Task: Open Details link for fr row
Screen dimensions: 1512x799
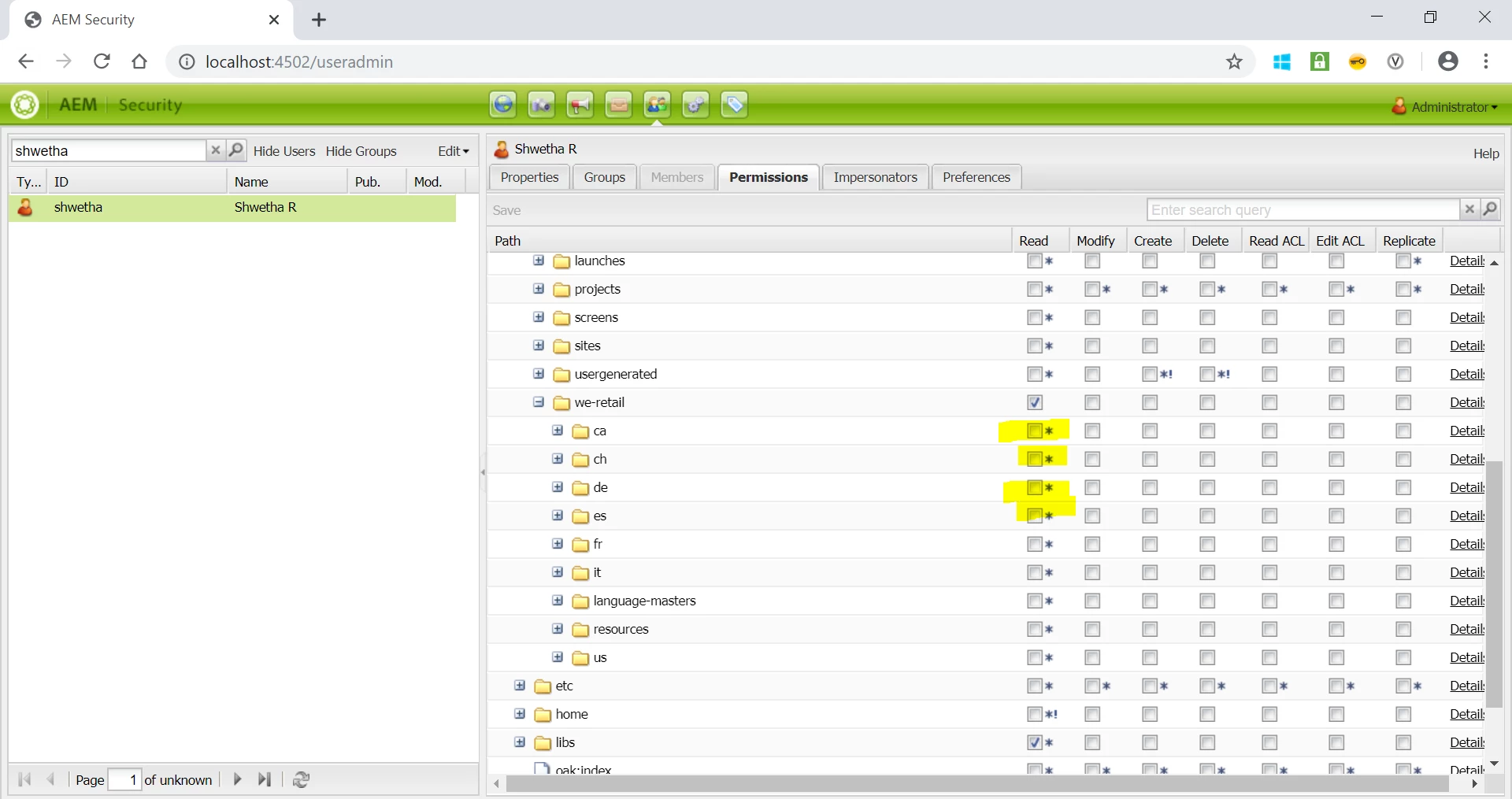Action: (1467, 544)
